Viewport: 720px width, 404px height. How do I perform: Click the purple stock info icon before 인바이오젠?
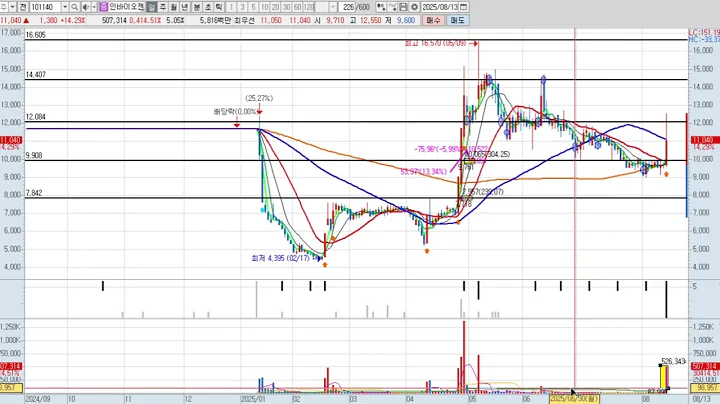coord(104,7)
